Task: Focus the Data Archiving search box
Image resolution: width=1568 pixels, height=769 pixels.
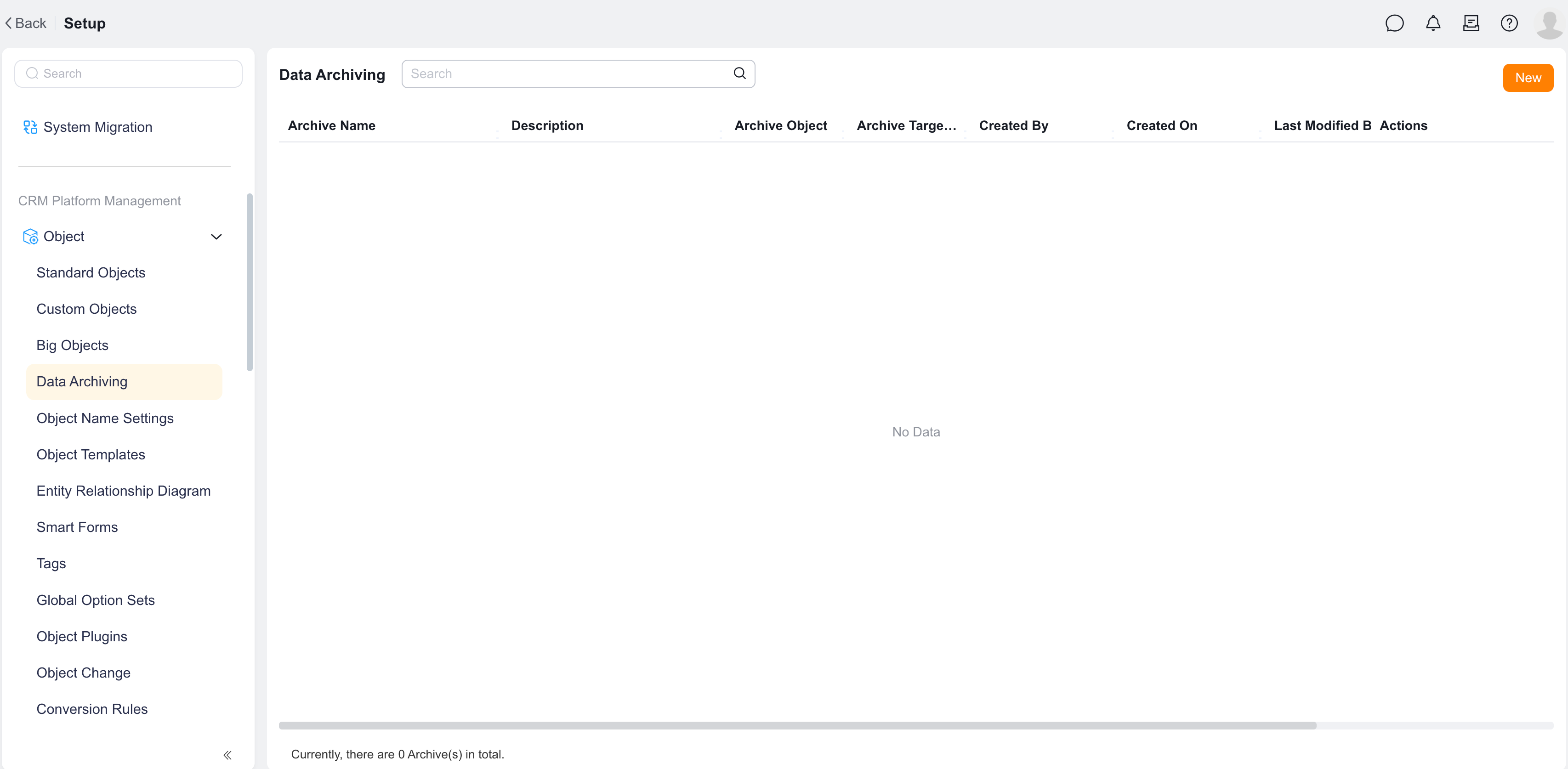Action: [x=578, y=74]
